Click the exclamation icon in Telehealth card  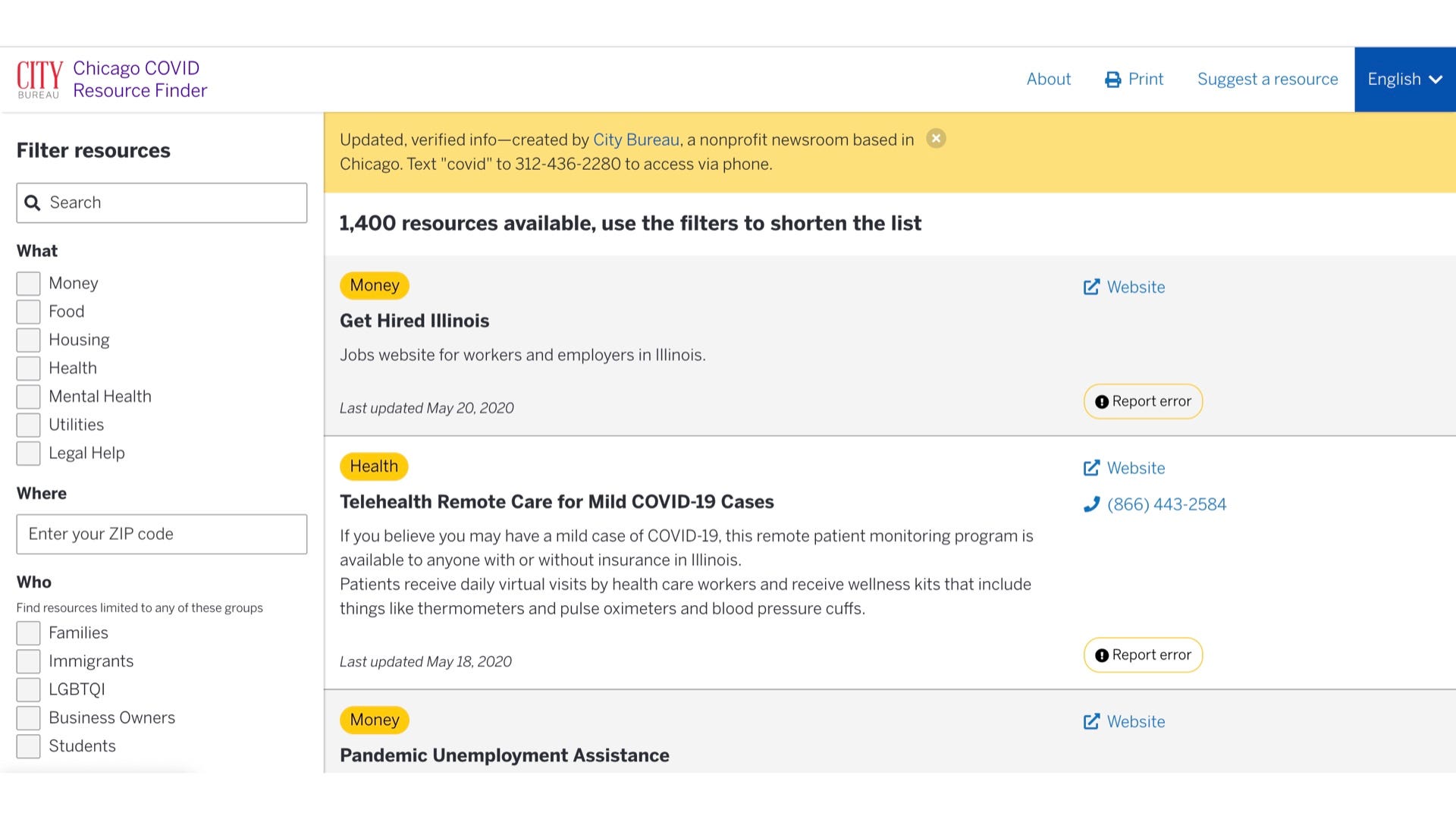point(1102,655)
